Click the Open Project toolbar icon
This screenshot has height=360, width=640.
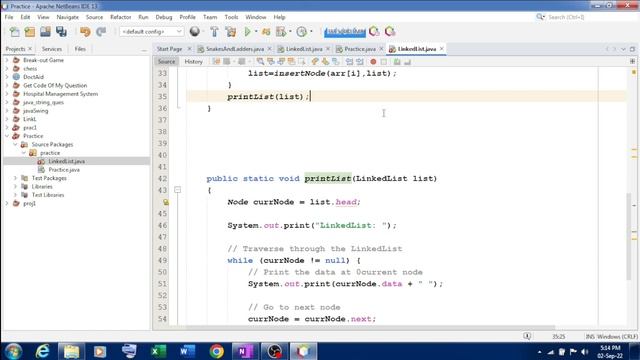tap(45, 31)
